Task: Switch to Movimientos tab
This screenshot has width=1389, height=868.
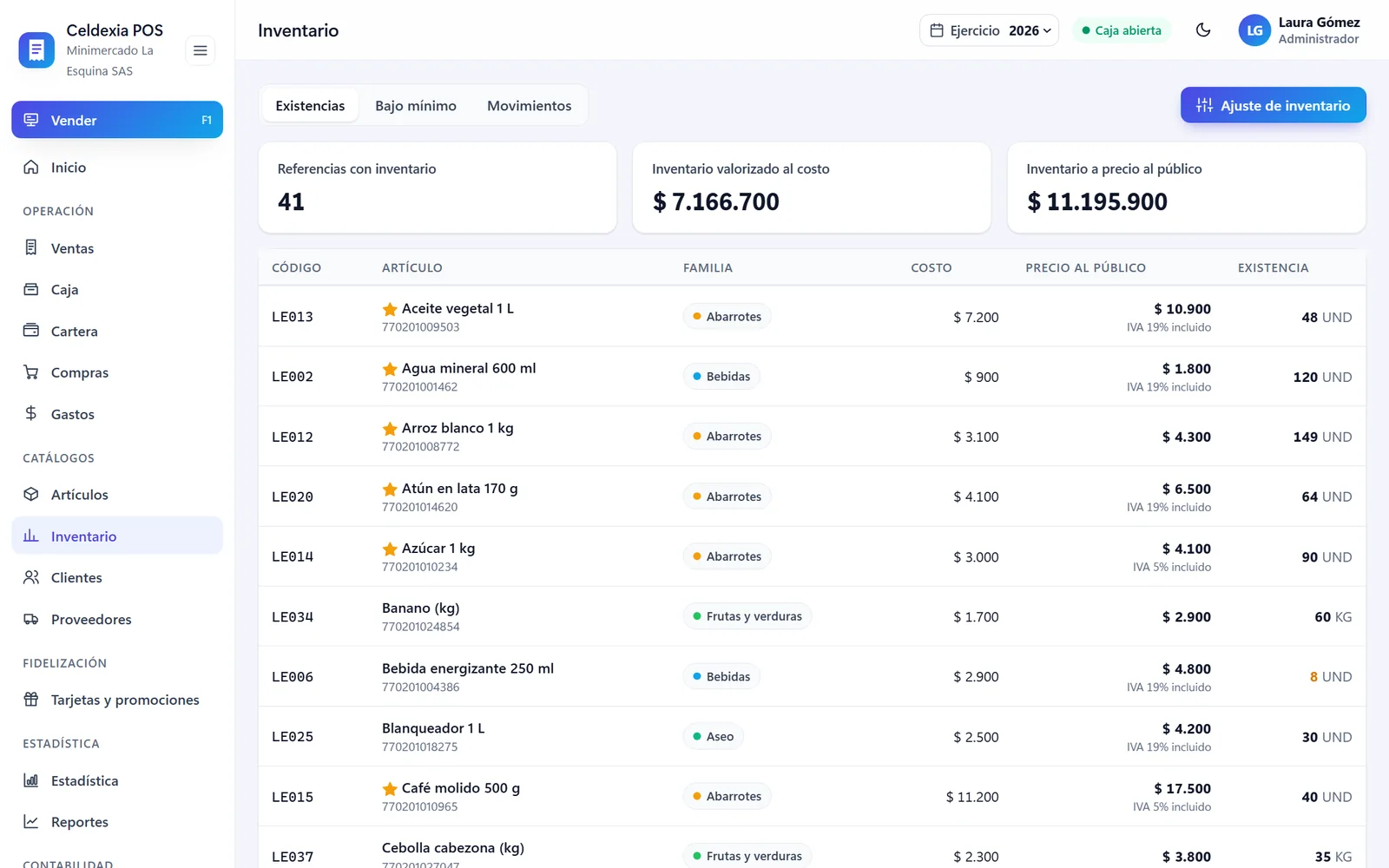Action: pyautogui.click(x=530, y=106)
